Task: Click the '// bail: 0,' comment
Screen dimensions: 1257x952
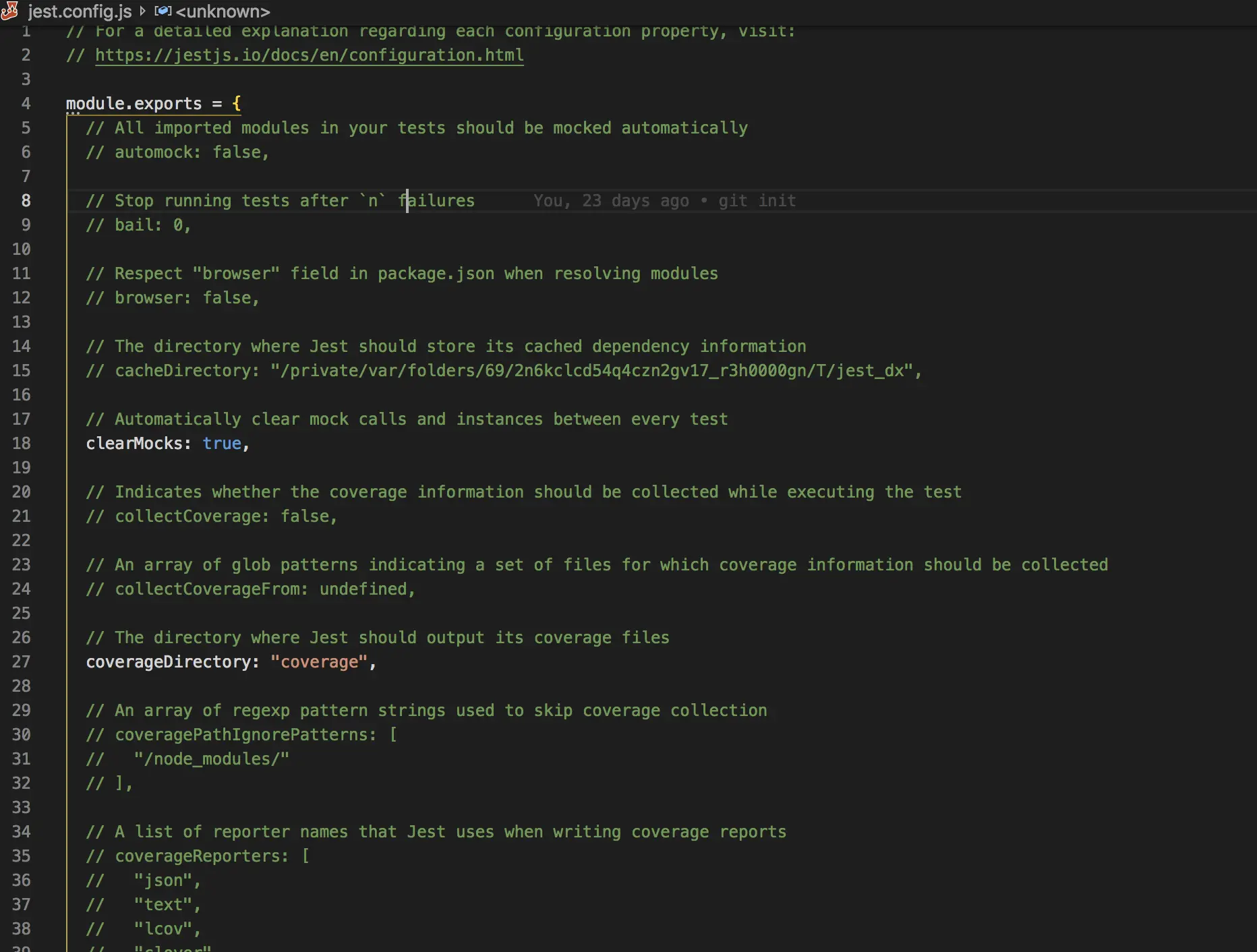Action: click(138, 225)
